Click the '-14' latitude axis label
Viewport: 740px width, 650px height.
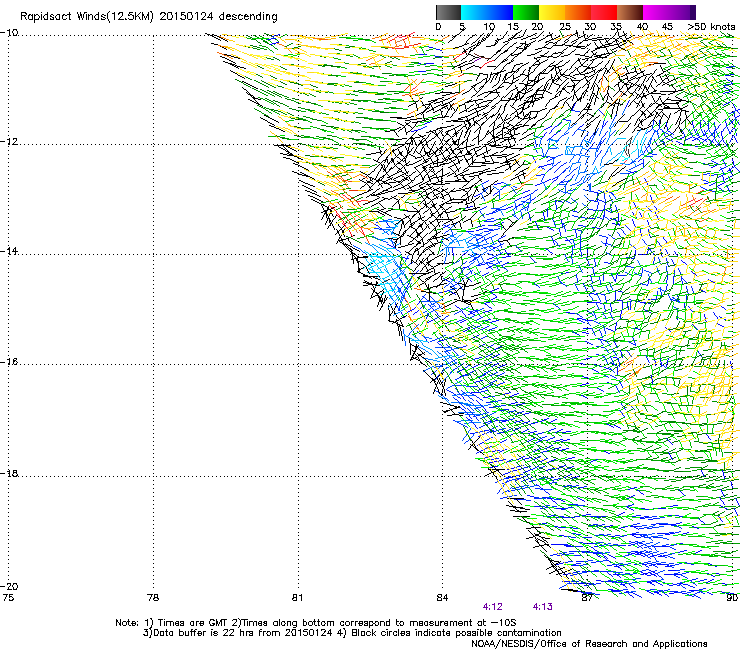tap(9, 251)
